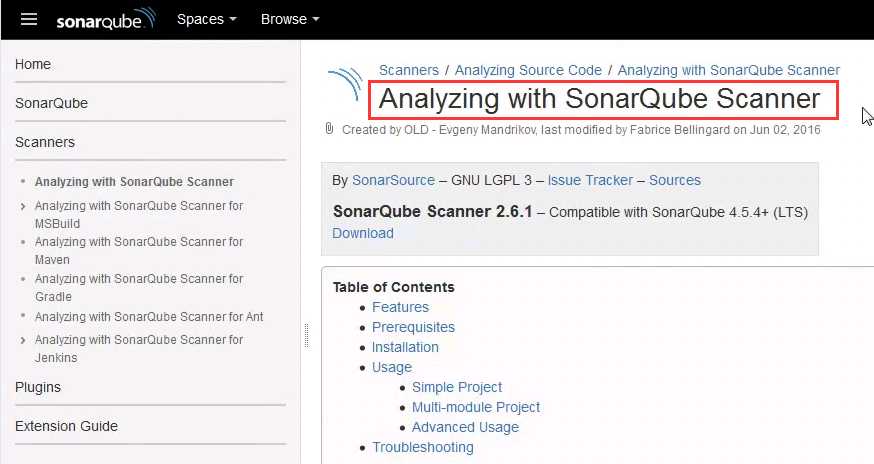The image size is (874, 464).
Task: Click the page author and modified date line
Action: point(581,130)
